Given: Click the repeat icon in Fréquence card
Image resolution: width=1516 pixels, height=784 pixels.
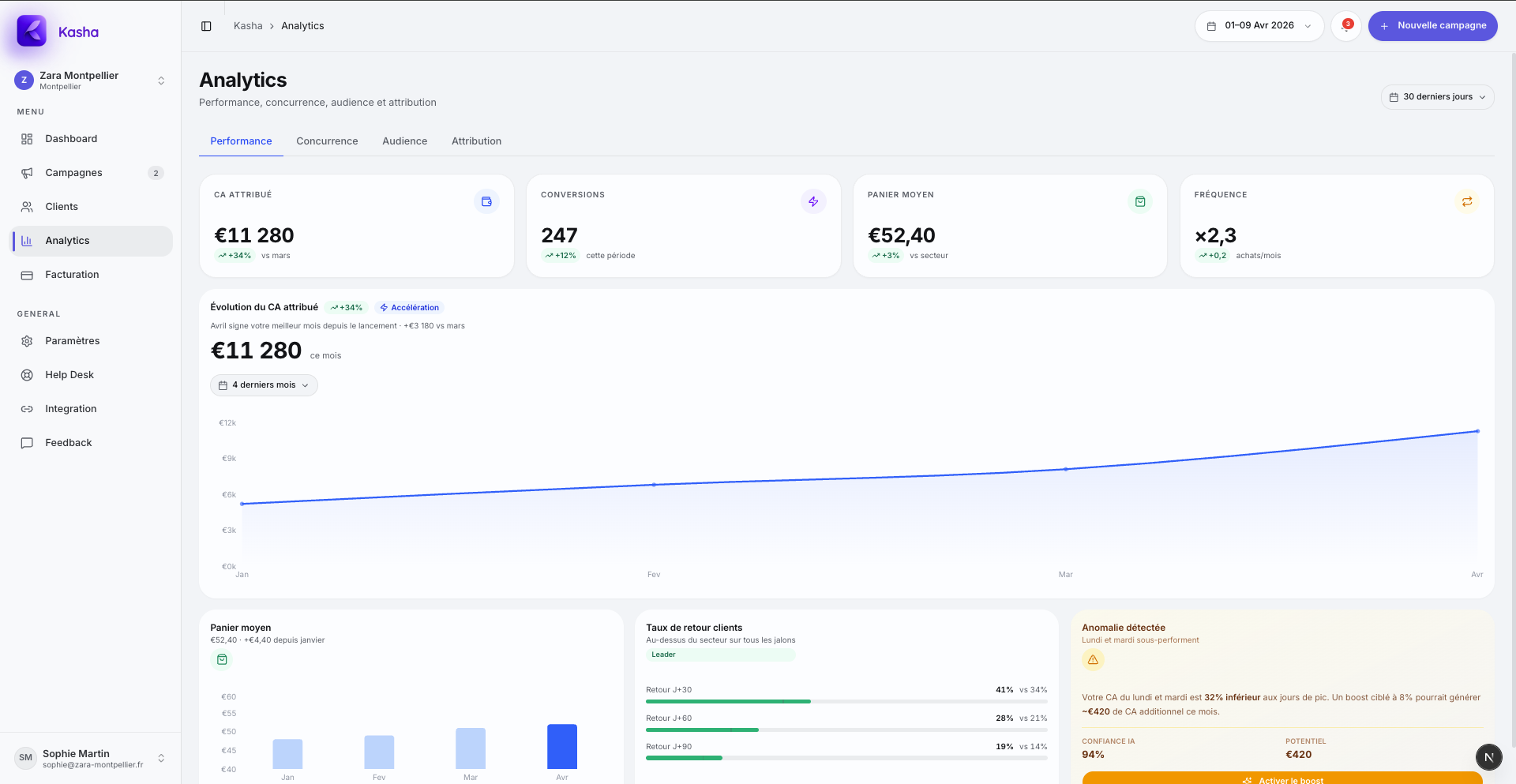Looking at the screenshot, I should pos(1467,202).
